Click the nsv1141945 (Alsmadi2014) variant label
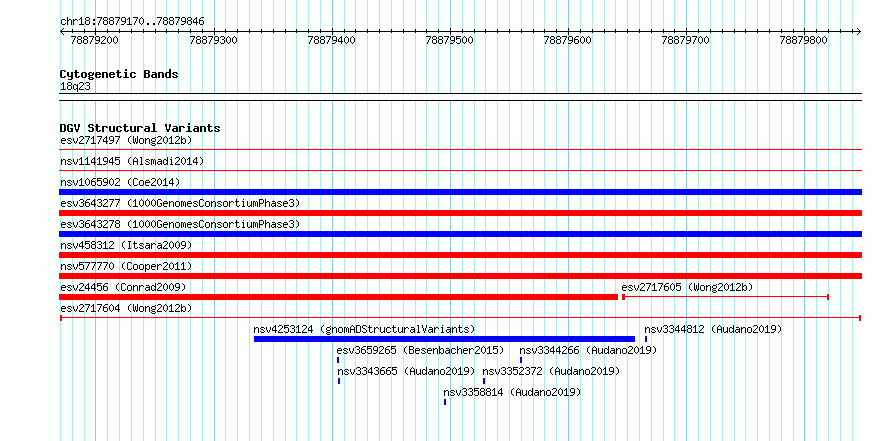 [x=132, y=161]
